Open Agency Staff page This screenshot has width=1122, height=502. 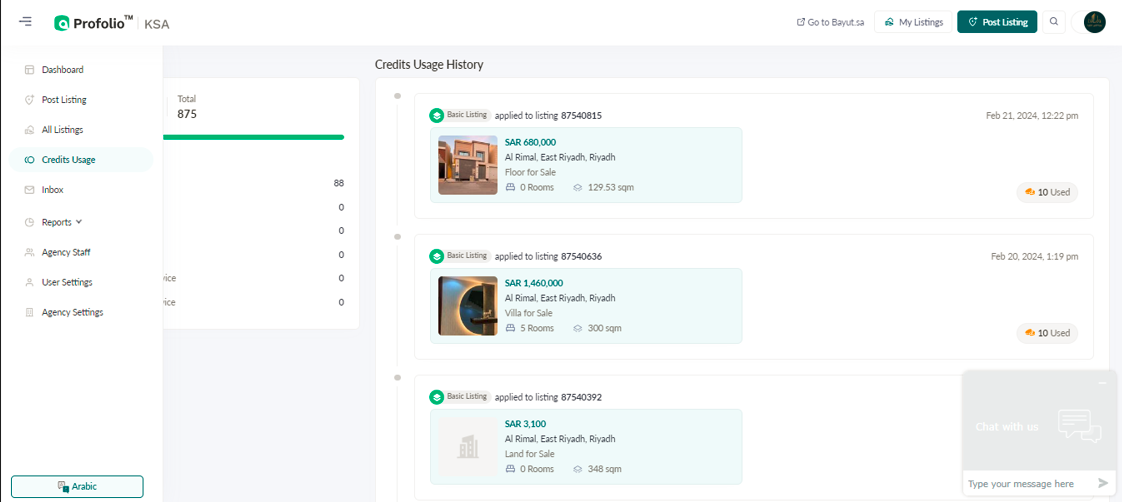pos(65,252)
